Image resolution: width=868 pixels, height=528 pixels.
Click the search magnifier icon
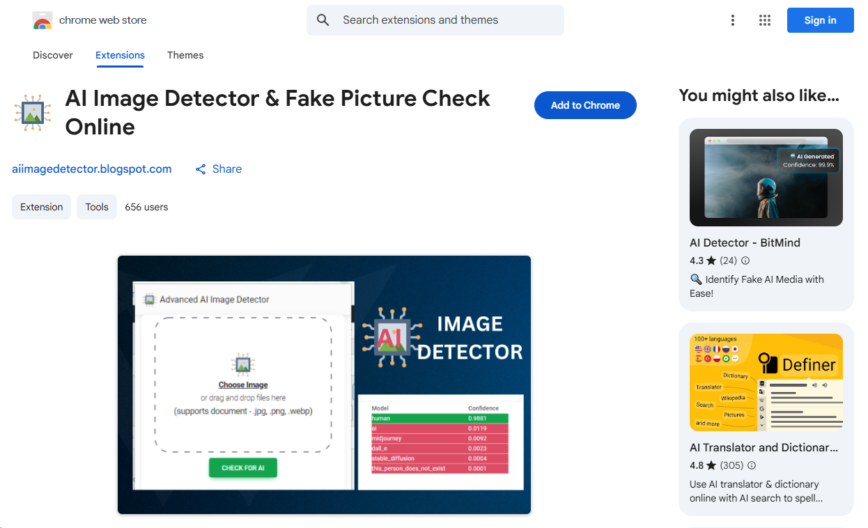tap(323, 20)
